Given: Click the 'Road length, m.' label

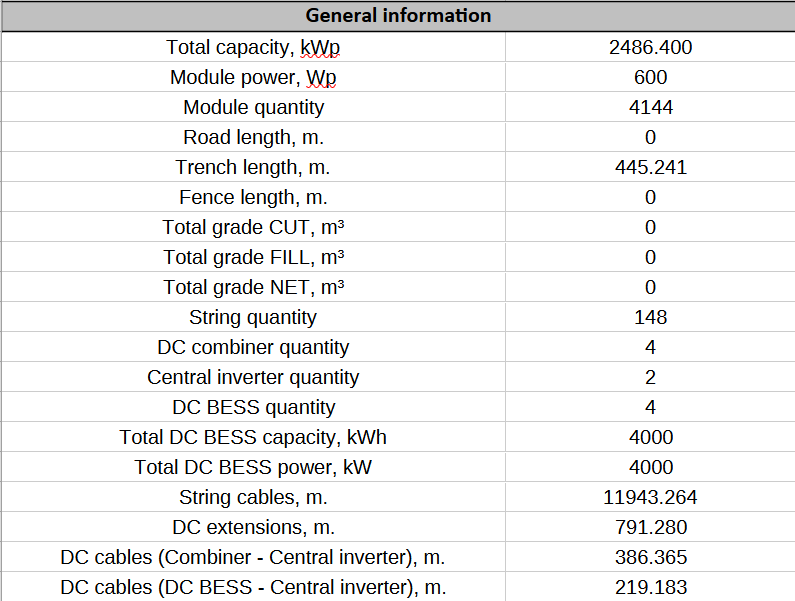Looking at the screenshot, I should coord(254,137).
